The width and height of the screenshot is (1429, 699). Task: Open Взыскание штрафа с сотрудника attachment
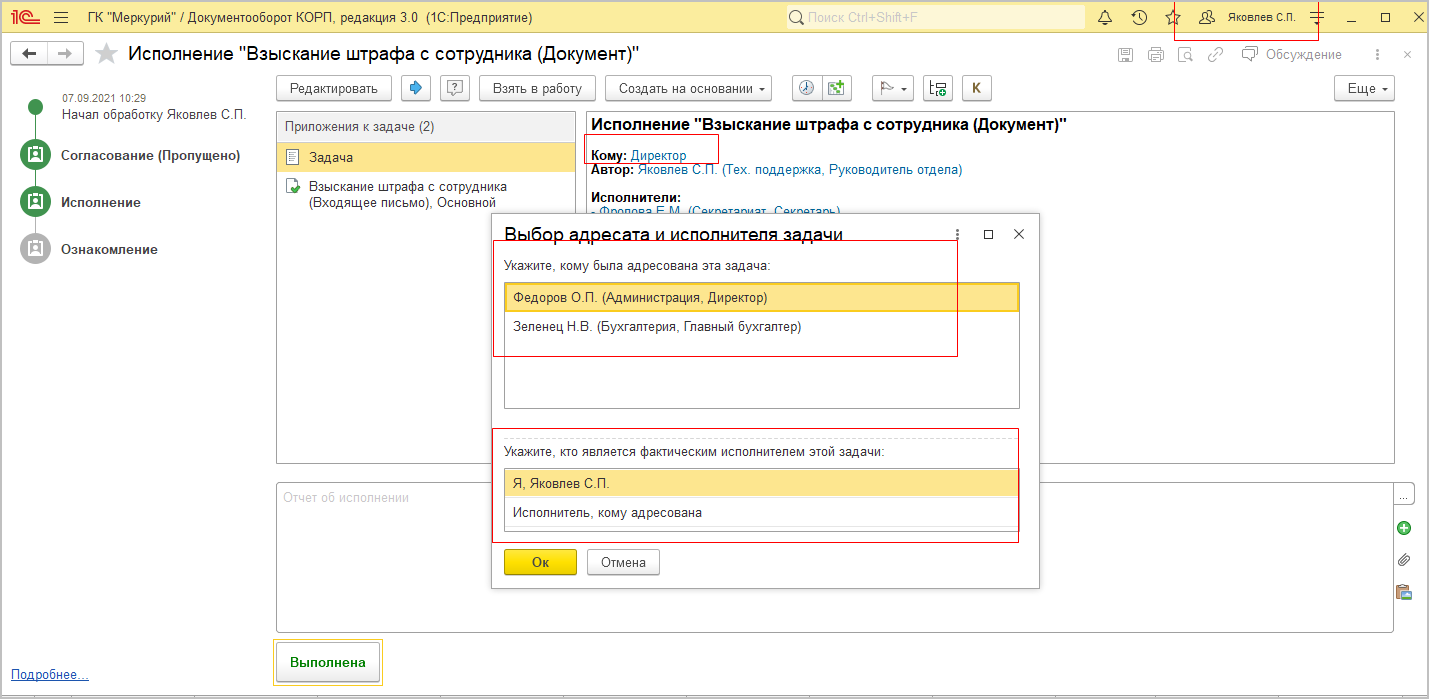(x=426, y=194)
